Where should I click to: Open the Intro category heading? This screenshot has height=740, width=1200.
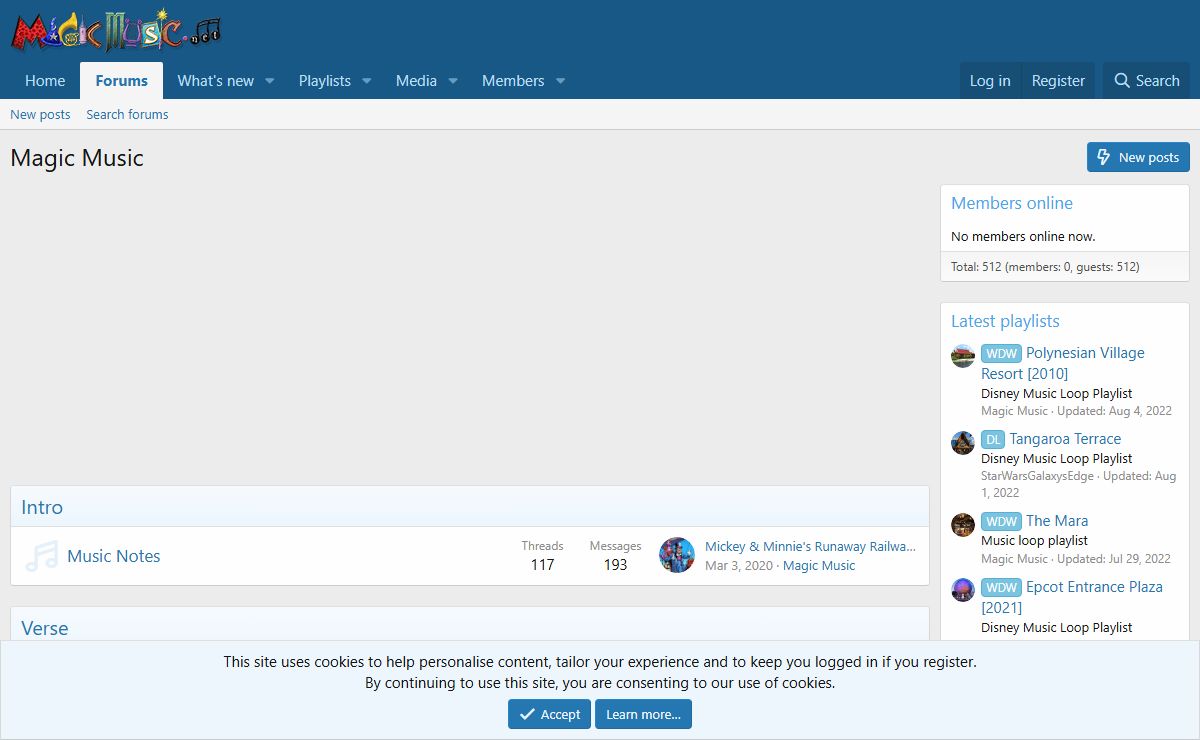point(42,507)
